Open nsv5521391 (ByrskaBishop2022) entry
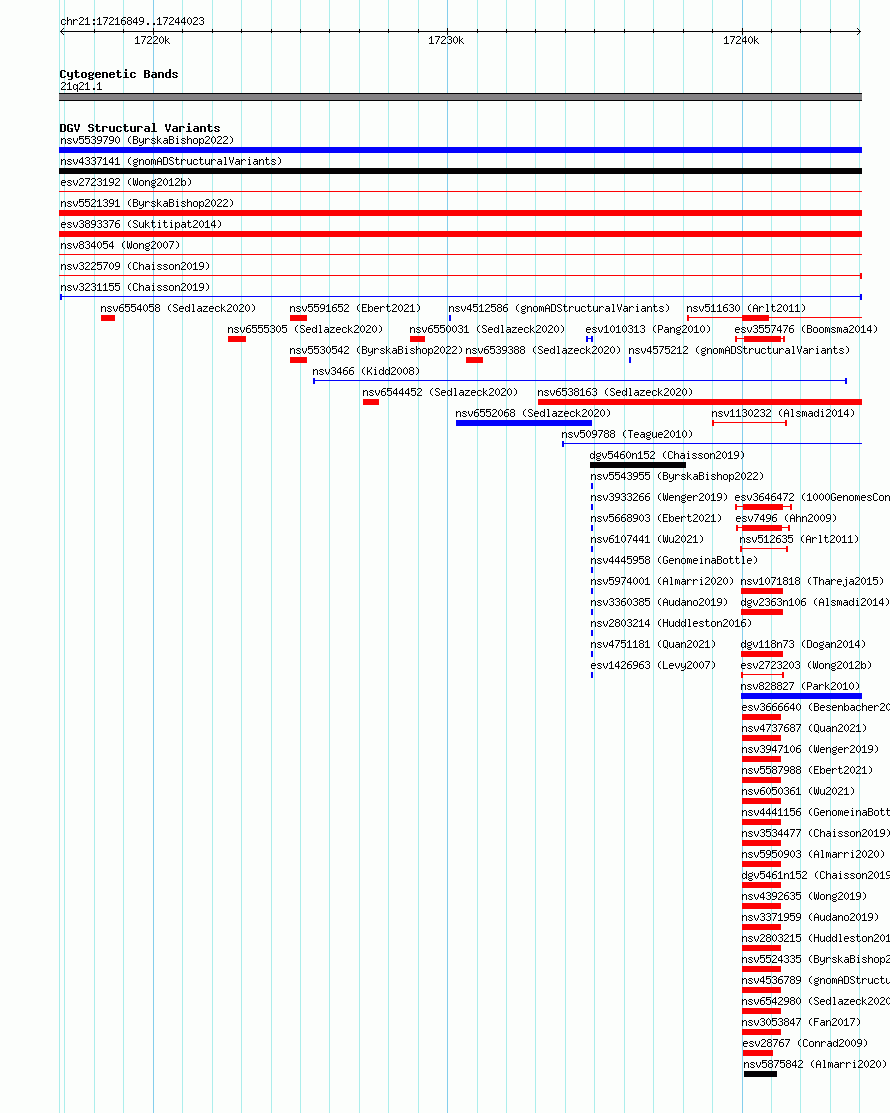Screen dimensions: 890x1113 point(147,203)
